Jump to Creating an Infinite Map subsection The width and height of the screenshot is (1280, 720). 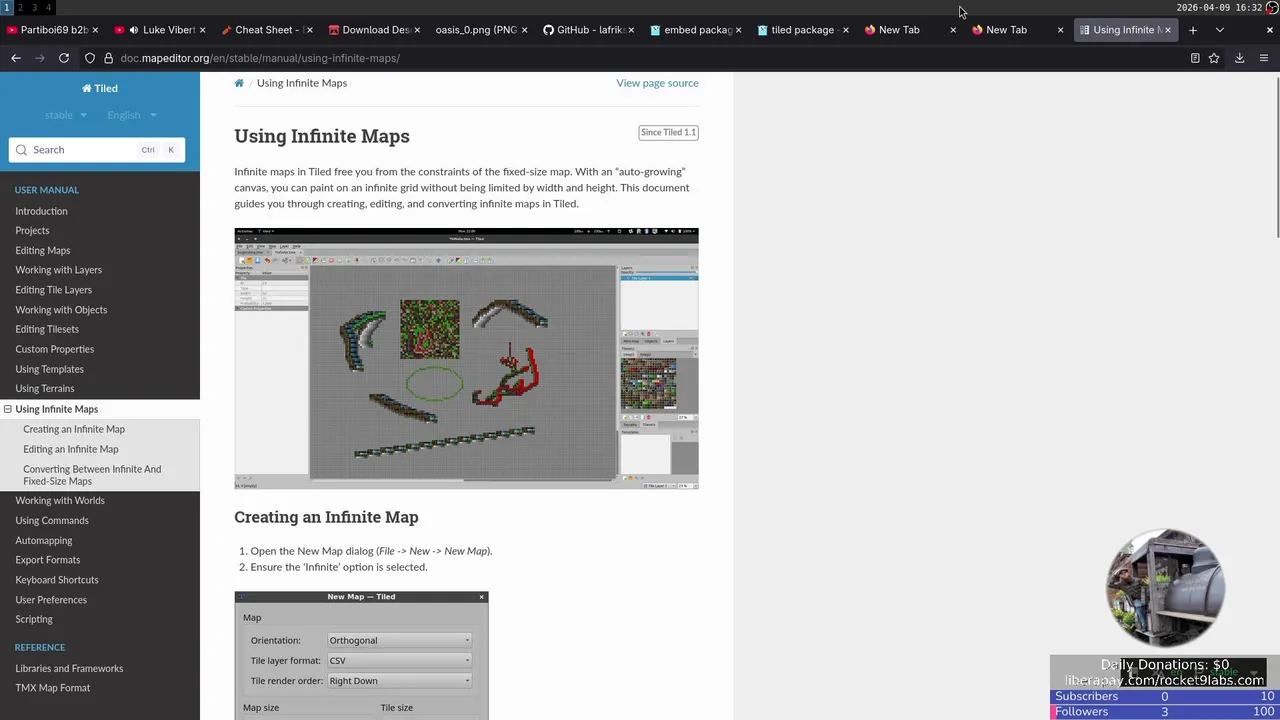tap(74, 429)
